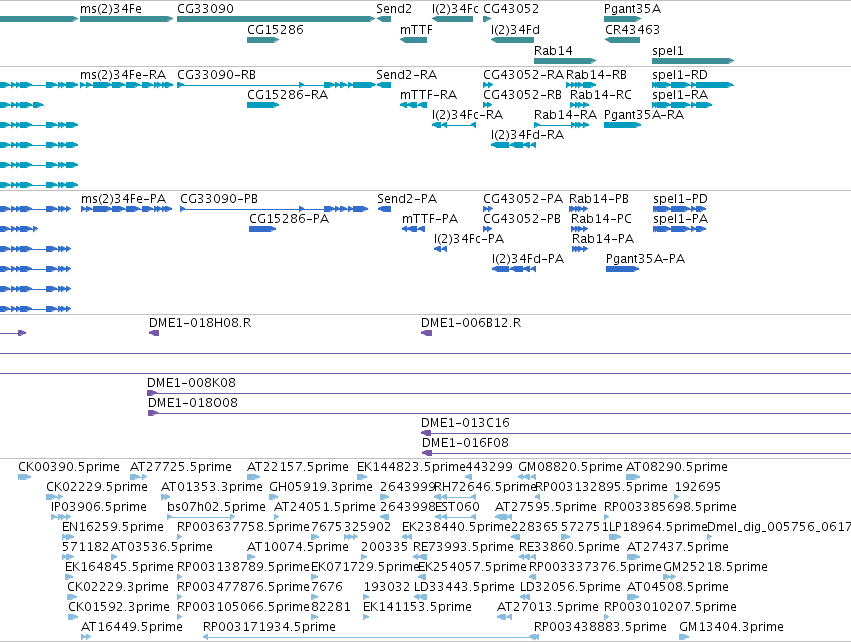Click transcript spel1-RD
The width and height of the screenshot is (851, 642).
click(680, 75)
